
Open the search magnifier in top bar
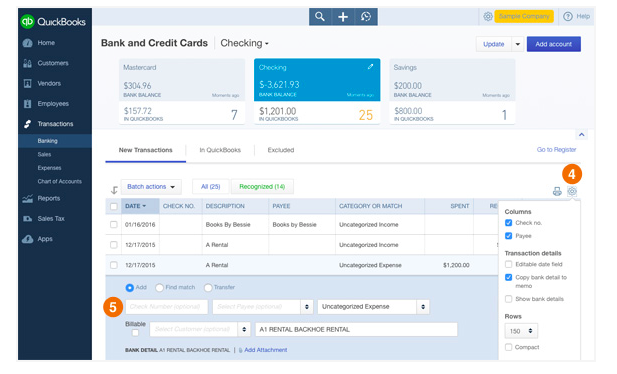pyautogui.click(x=320, y=17)
